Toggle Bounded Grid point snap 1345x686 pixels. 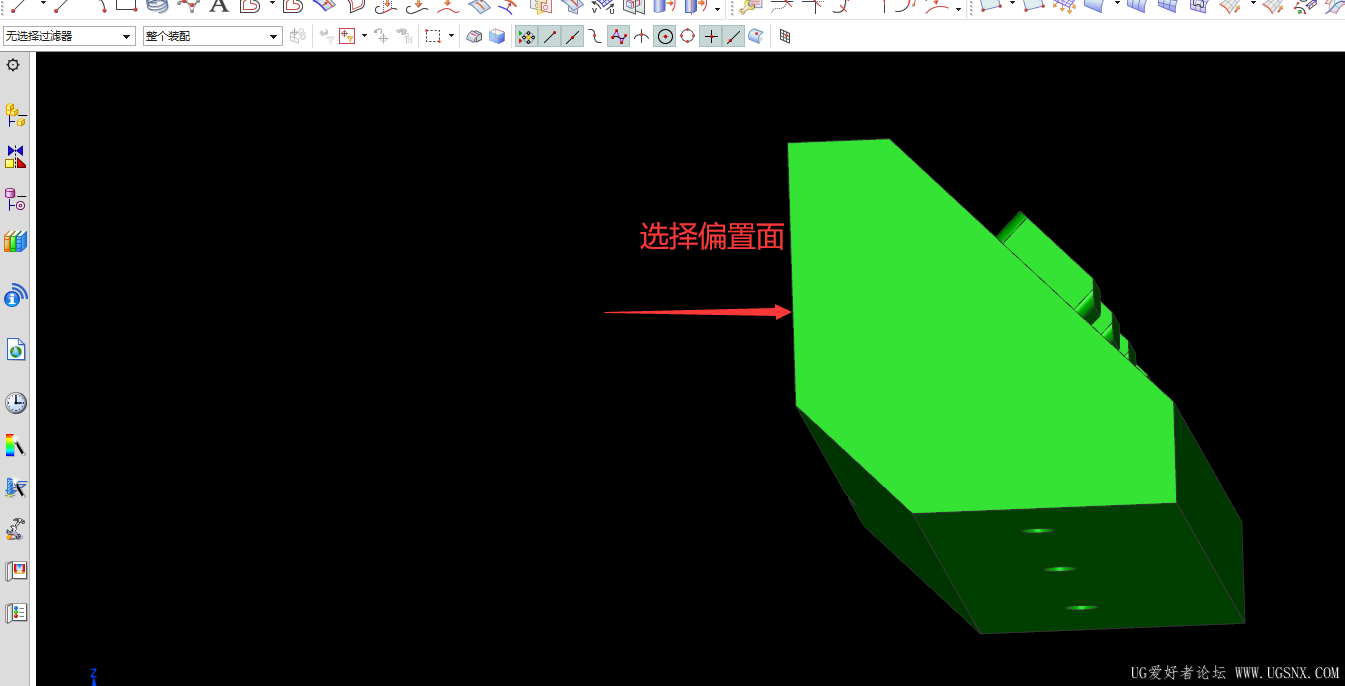click(x=786, y=37)
